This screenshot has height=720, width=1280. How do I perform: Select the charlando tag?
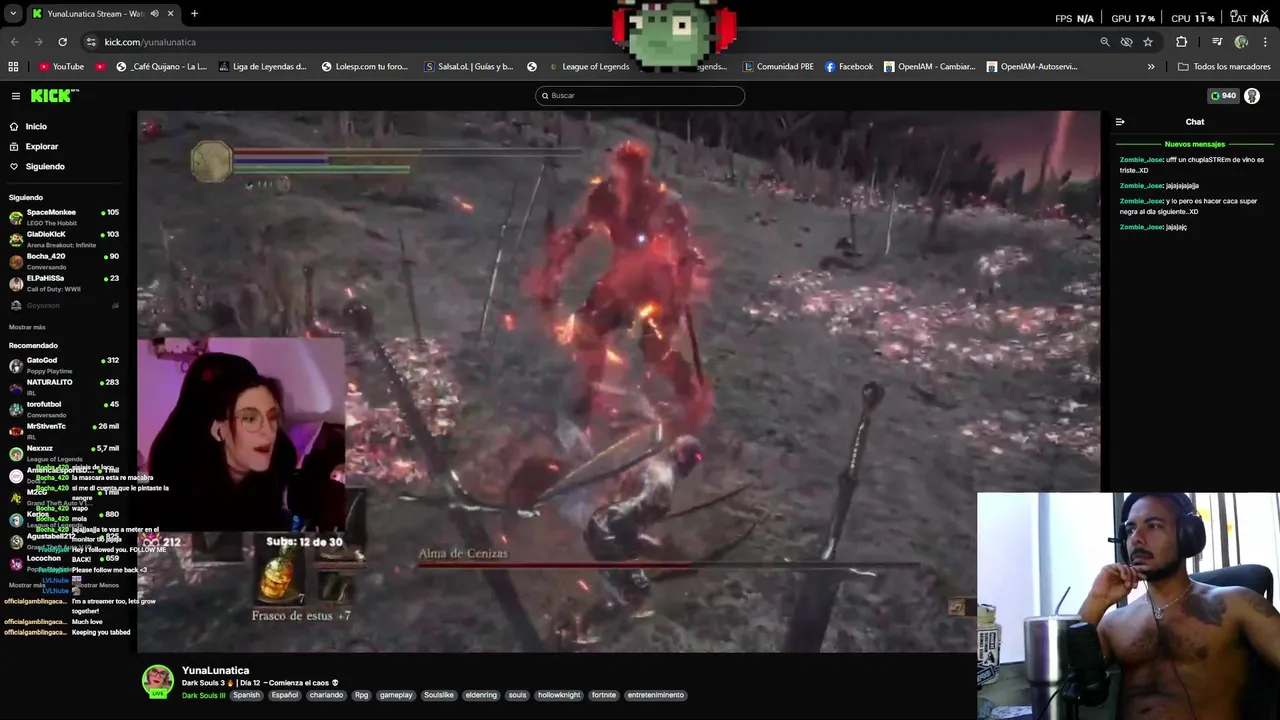point(326,695)
